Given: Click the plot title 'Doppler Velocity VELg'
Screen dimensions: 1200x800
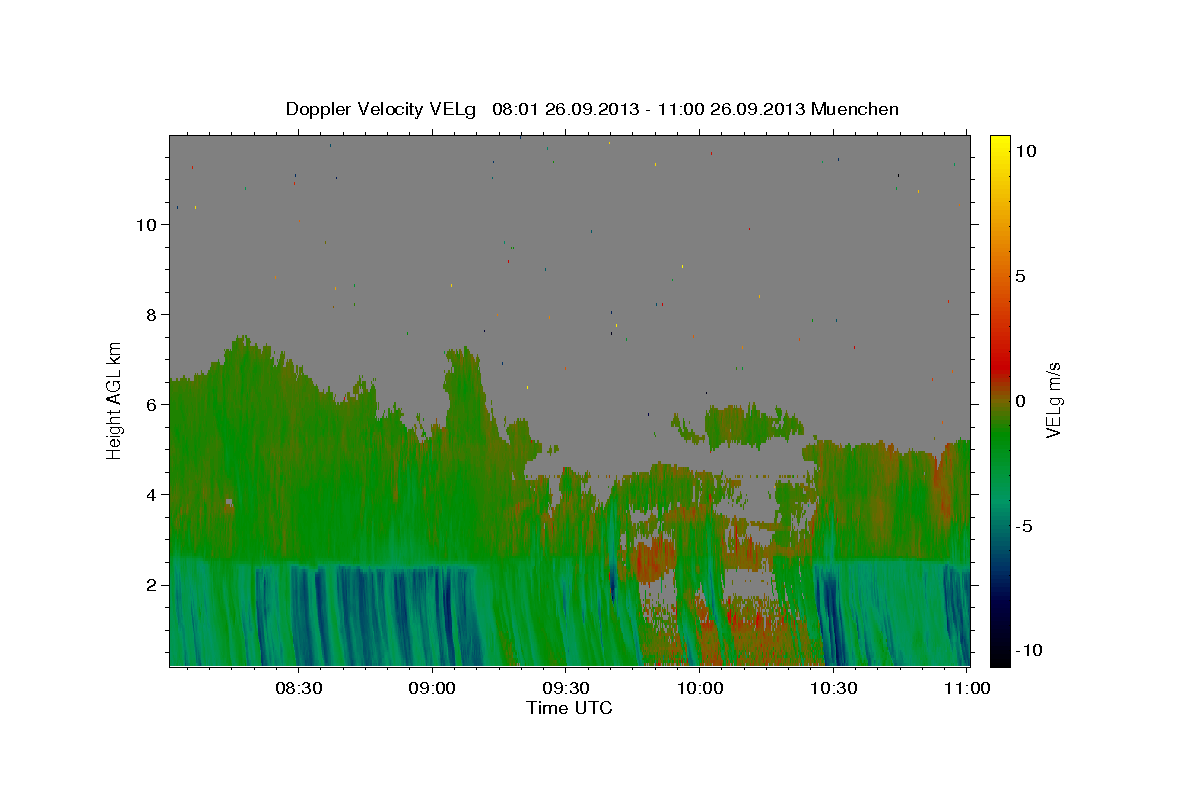Looking at the screenshot, I should (x=382, y=109).
